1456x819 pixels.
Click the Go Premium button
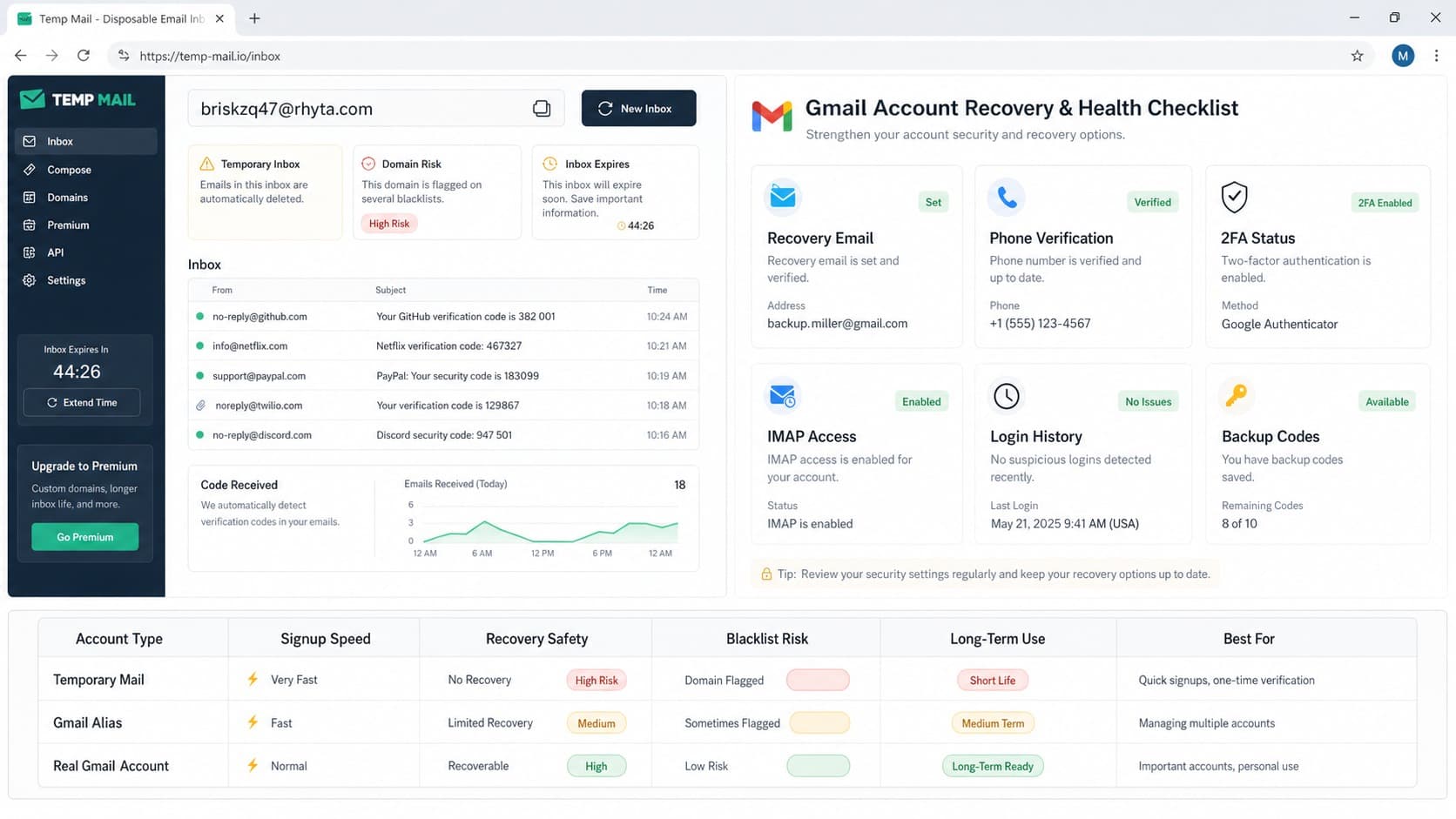pyautogui.click(x=84, y=537)
